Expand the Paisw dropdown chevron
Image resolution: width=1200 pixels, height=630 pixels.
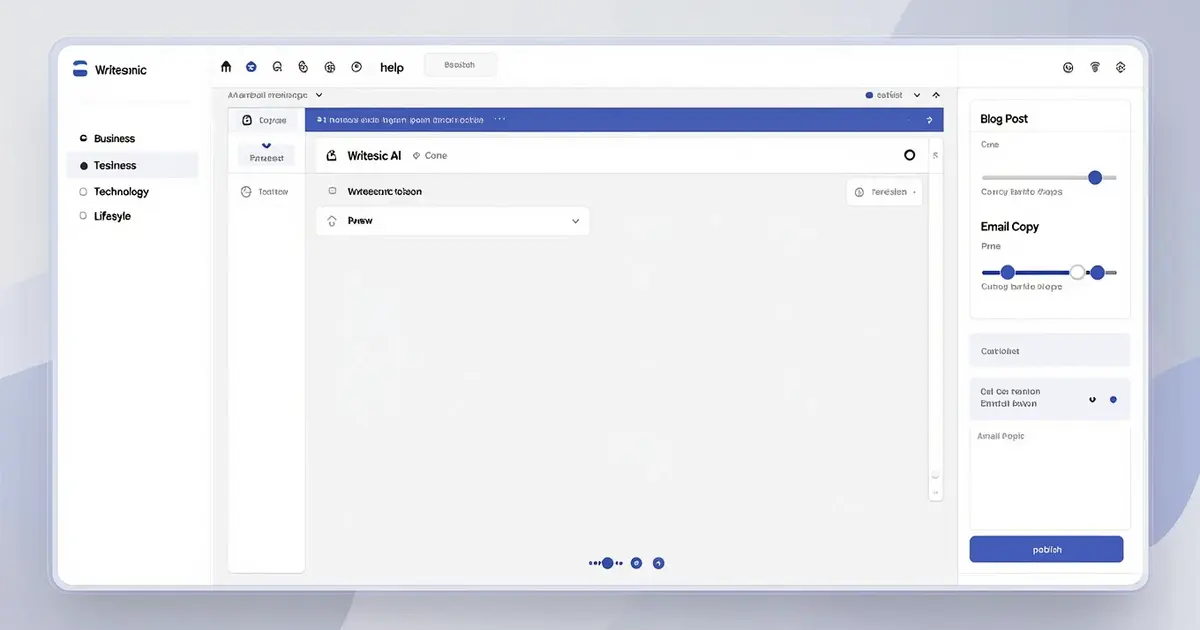click(576, 221)
